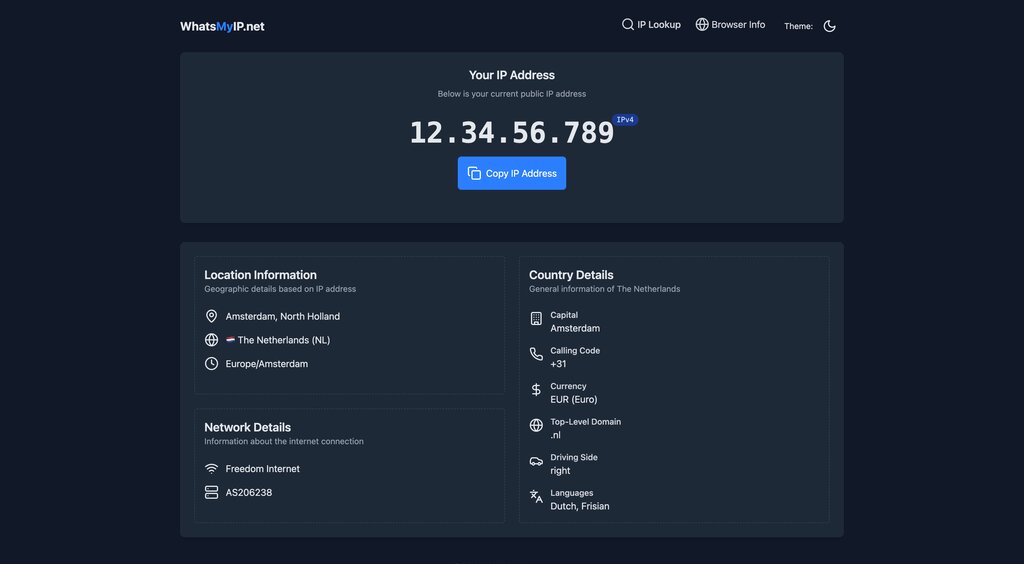
Task: Click the phone icon next to Calling Code
Action: click(x=536, y=354)
